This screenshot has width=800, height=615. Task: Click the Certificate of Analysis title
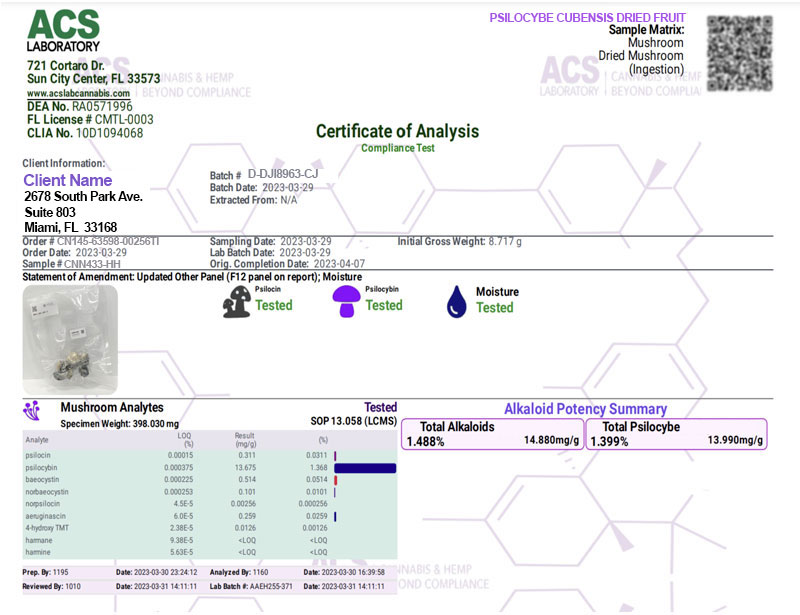(x=398, y=132)
